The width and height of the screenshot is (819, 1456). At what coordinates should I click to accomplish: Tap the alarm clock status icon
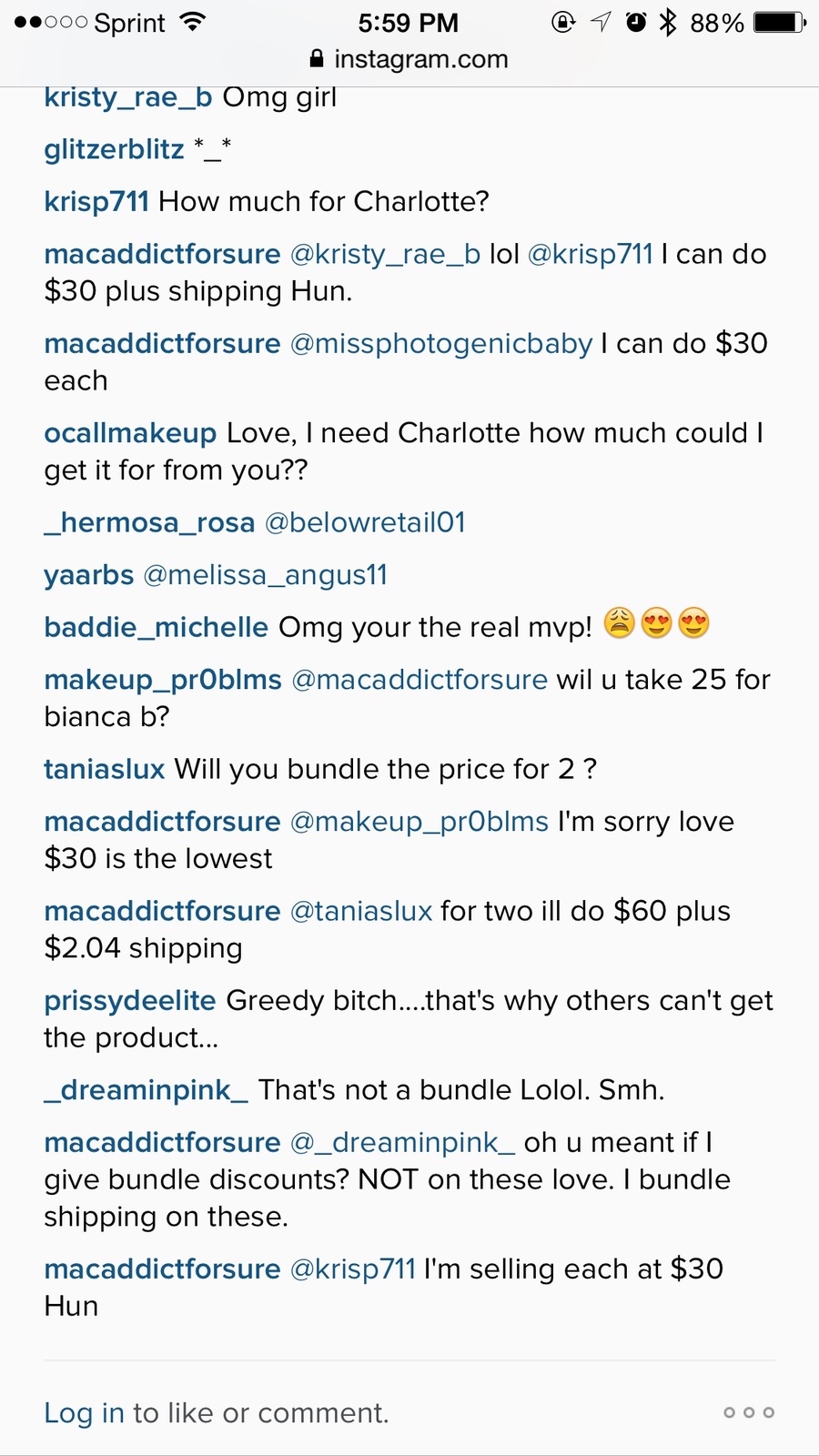click(636, 22)
